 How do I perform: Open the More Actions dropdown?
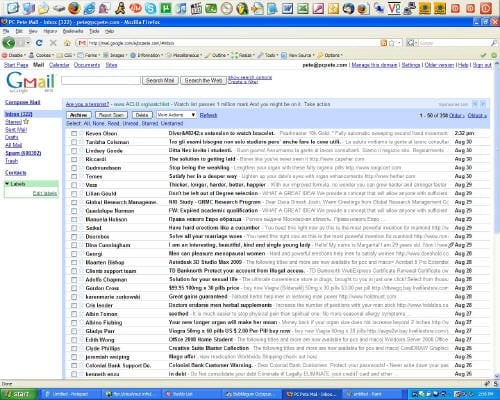point(176,115)
